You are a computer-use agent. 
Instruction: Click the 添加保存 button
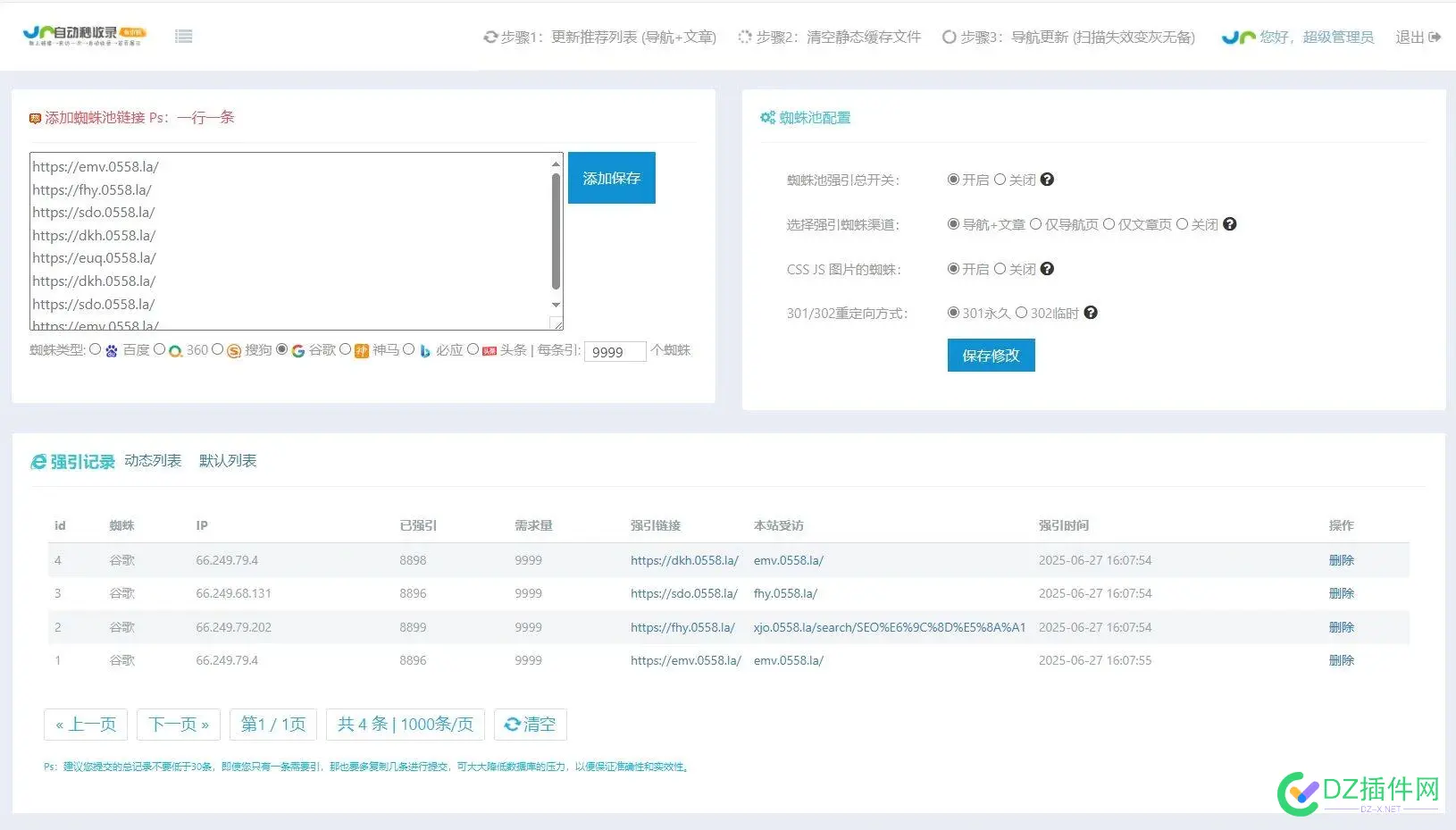pyautogui.click(x=611, y=178)
